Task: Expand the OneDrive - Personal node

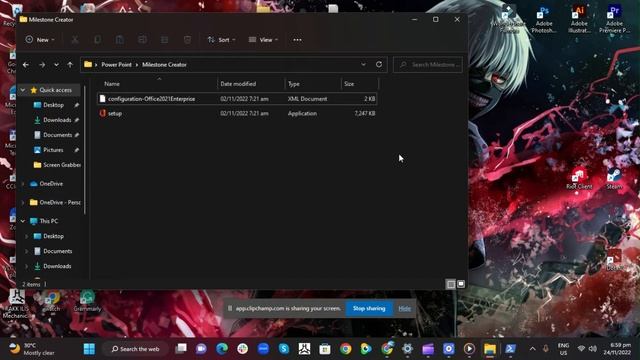Action: pos(23,202)
